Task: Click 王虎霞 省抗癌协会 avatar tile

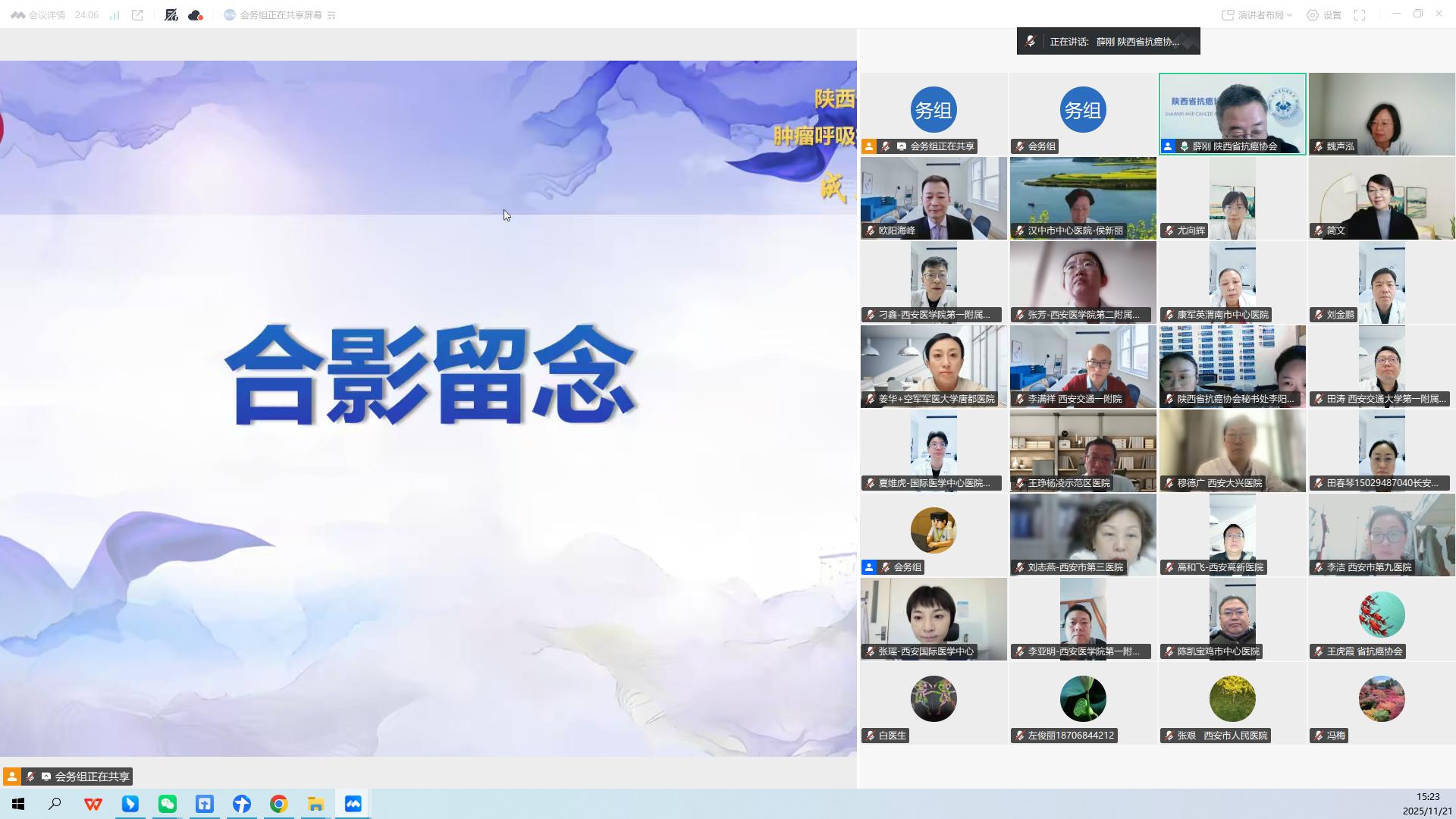Action: tap(1381, 615)
